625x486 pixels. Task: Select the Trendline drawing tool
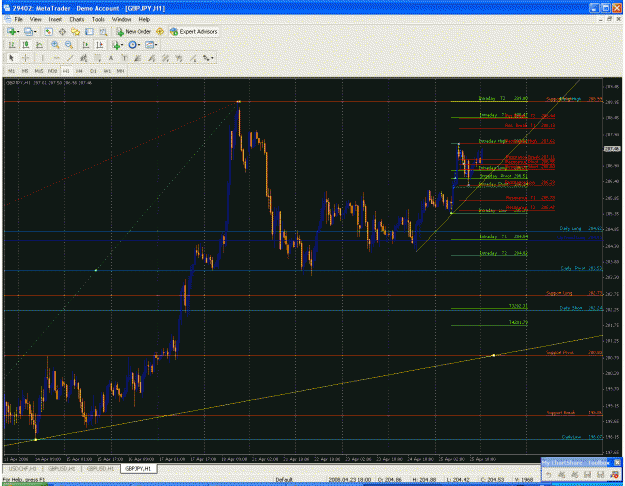coord(70,58)
